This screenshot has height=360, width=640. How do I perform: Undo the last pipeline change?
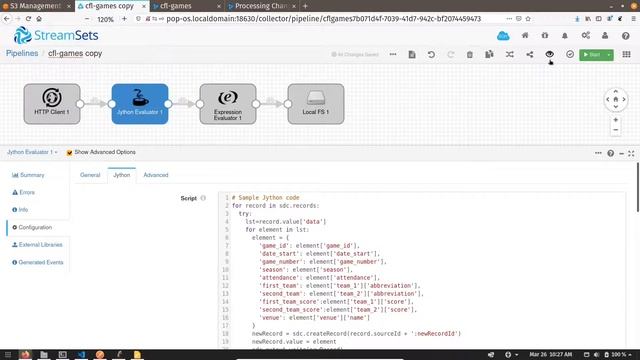click(x=431, y=54)
